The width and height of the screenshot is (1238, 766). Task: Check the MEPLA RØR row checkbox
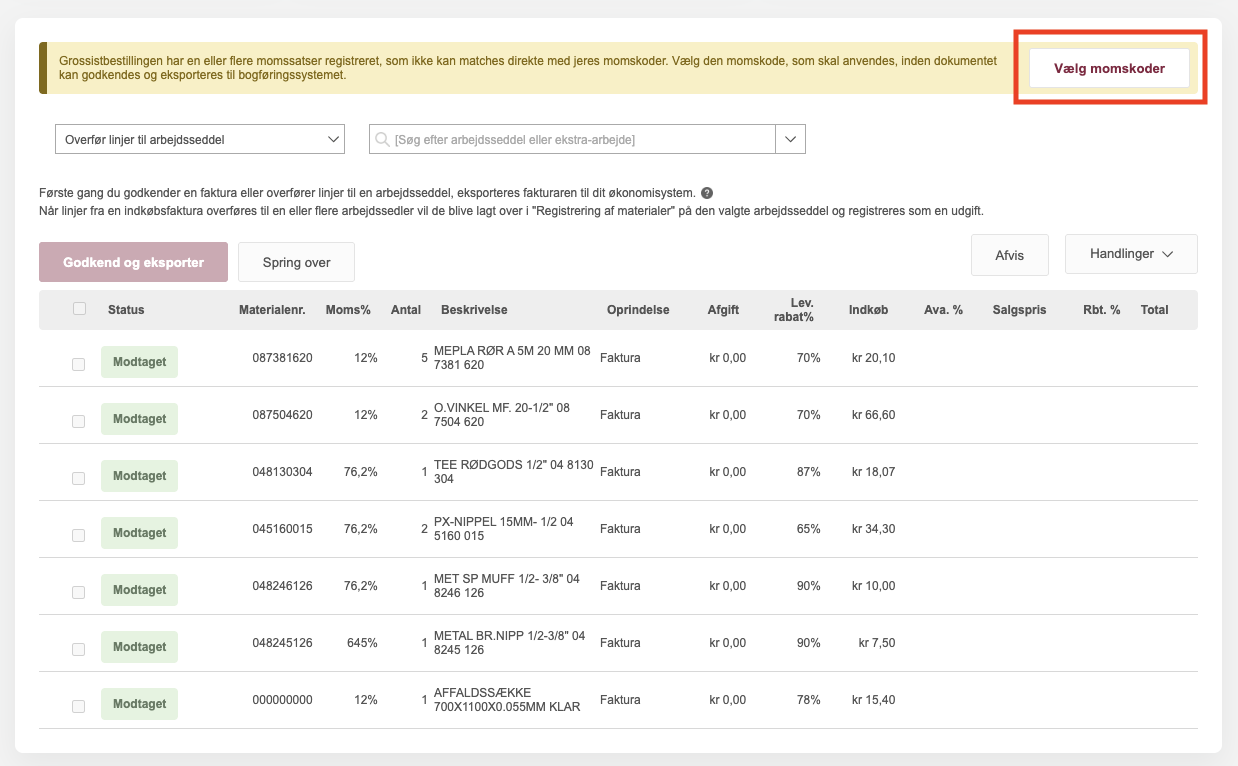[x=79, y=365]
